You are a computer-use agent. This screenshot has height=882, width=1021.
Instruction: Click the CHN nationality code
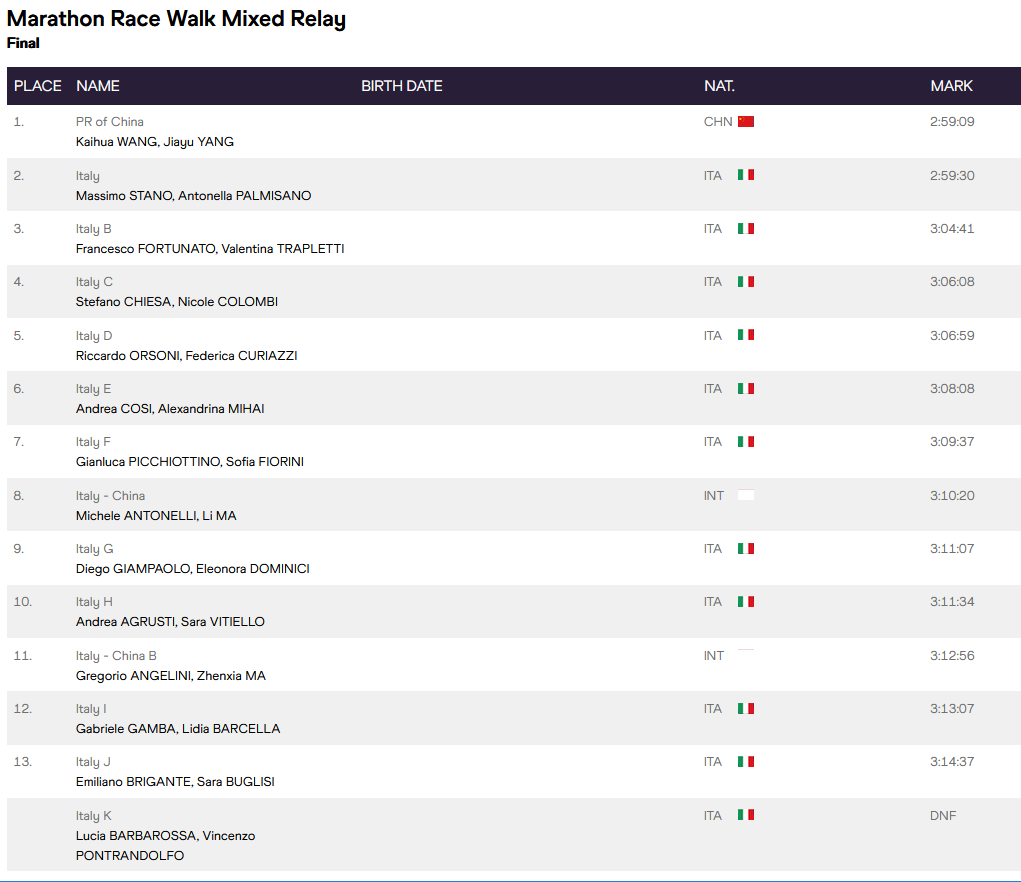coord(718,122)
